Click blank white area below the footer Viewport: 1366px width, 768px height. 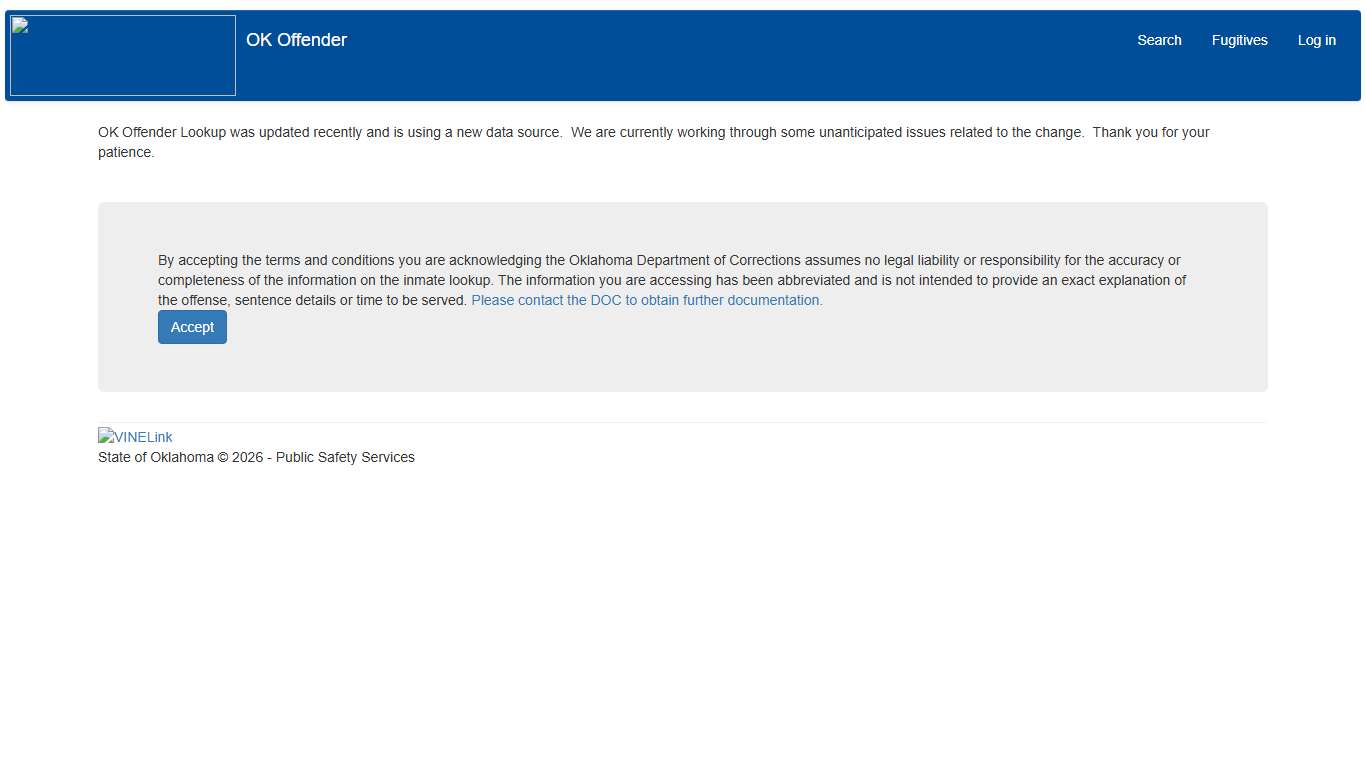pyautogui.click(x=682, y=620)
